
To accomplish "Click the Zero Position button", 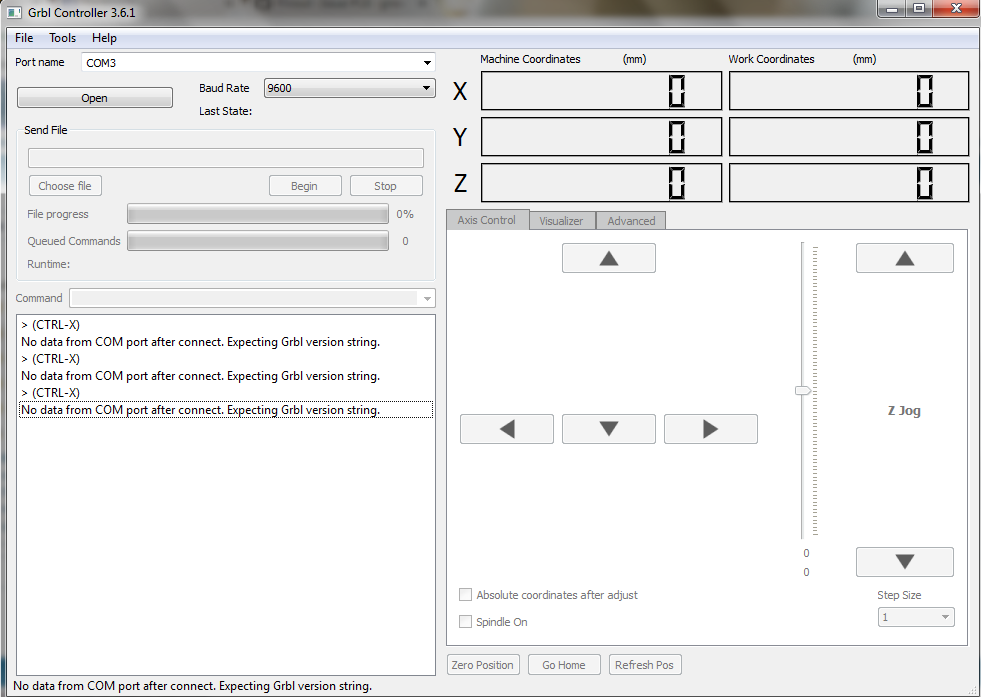I will (x=482, y=665).
